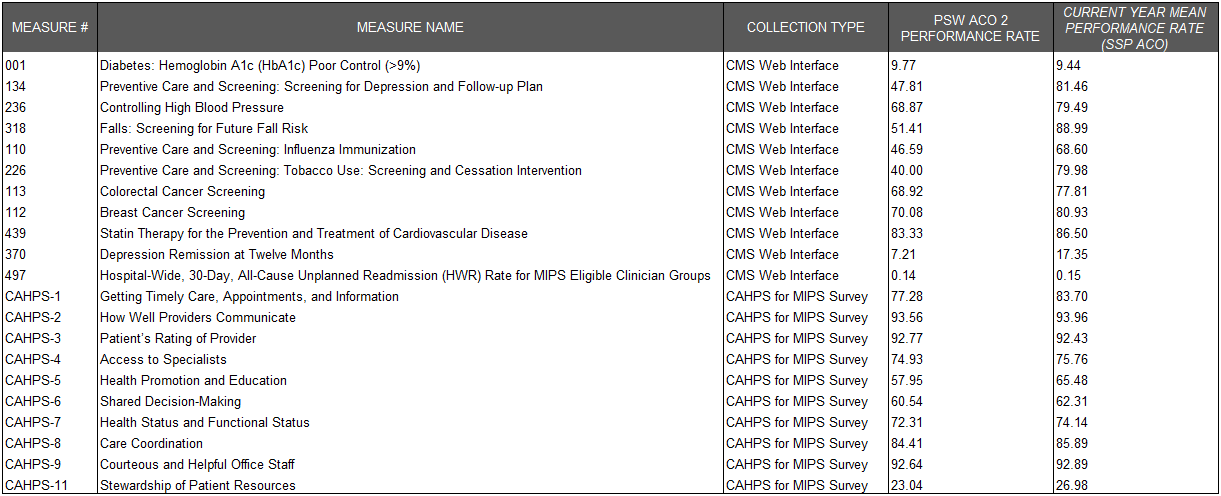Click the Shared Decision-Making measure name

tap(170, 401)
